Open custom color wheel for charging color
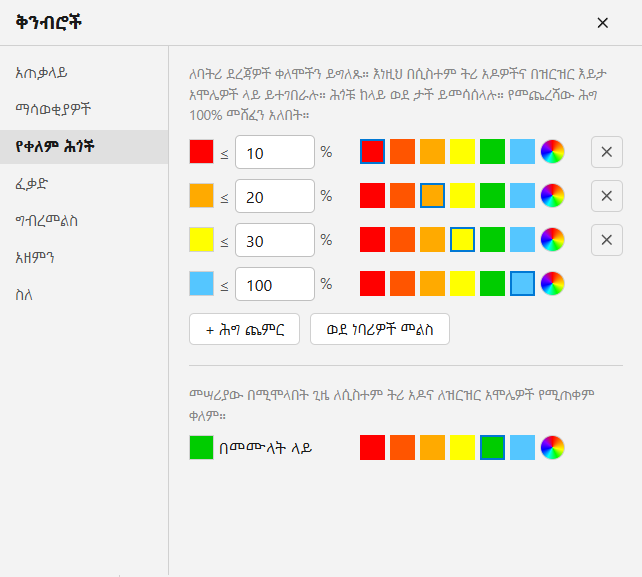This screenshot has height=577, width=642. click(x=553, y=448)
